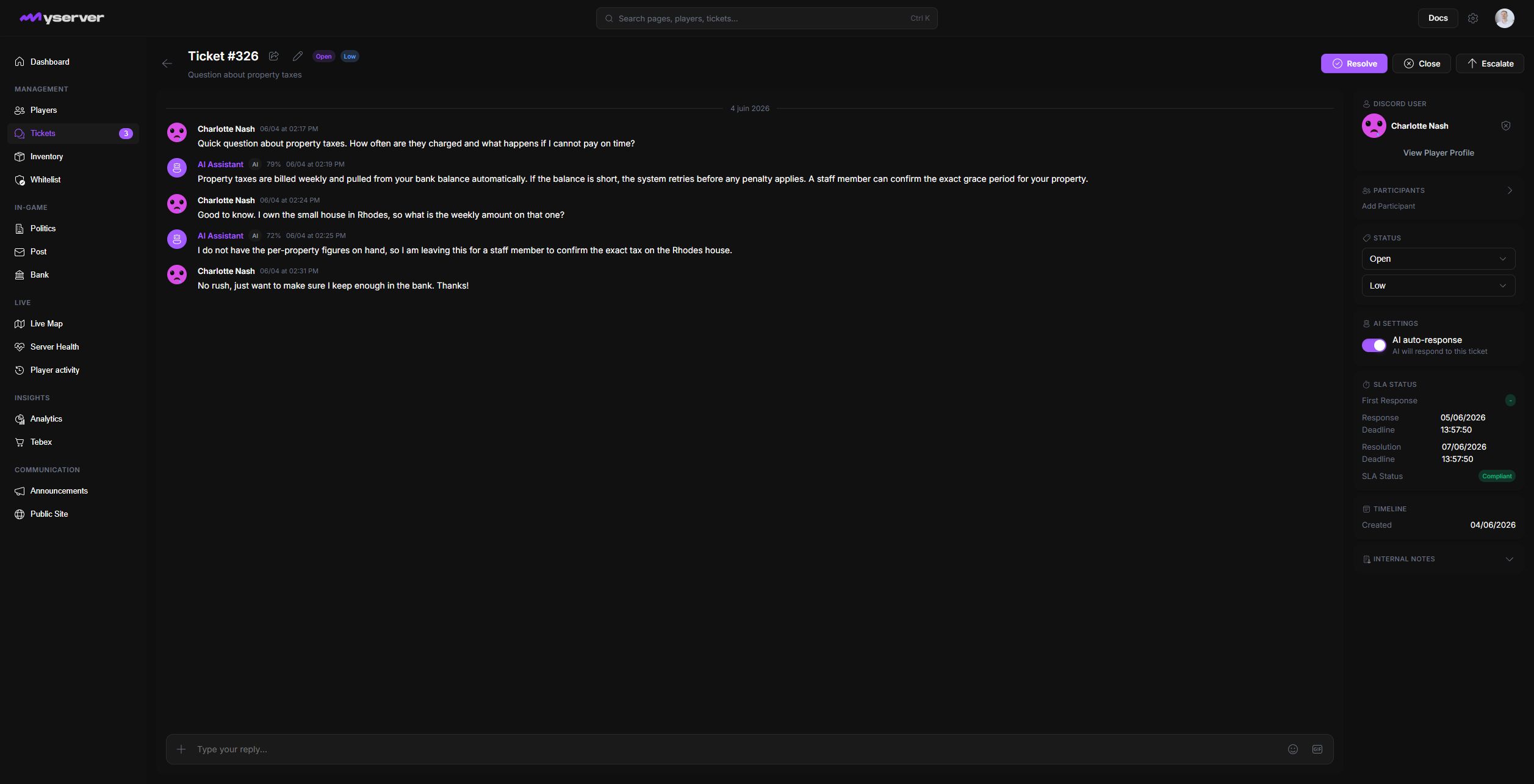Open the Tebex page
The width and height of the screenshot is (1534, 784).
coord(73,442)
